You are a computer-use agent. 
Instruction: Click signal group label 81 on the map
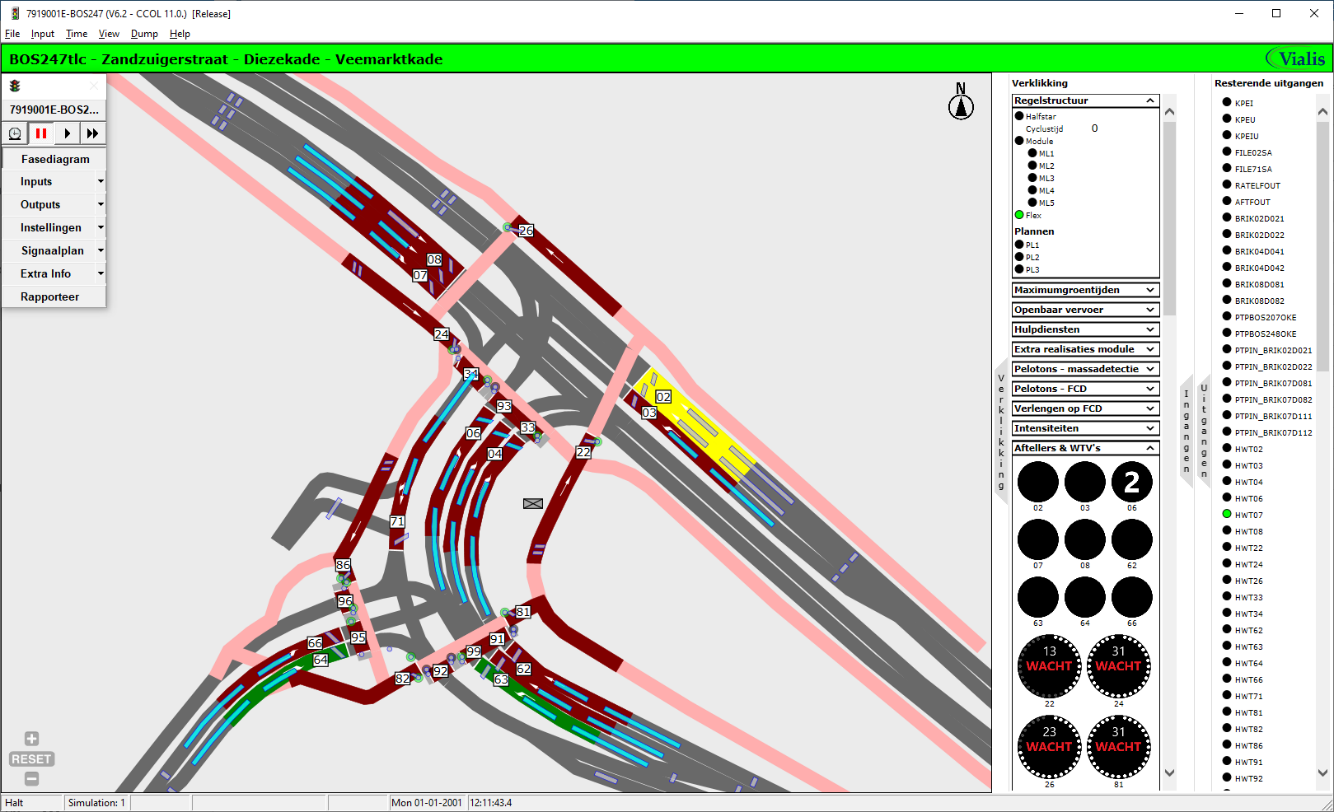[x=523, y=612]
